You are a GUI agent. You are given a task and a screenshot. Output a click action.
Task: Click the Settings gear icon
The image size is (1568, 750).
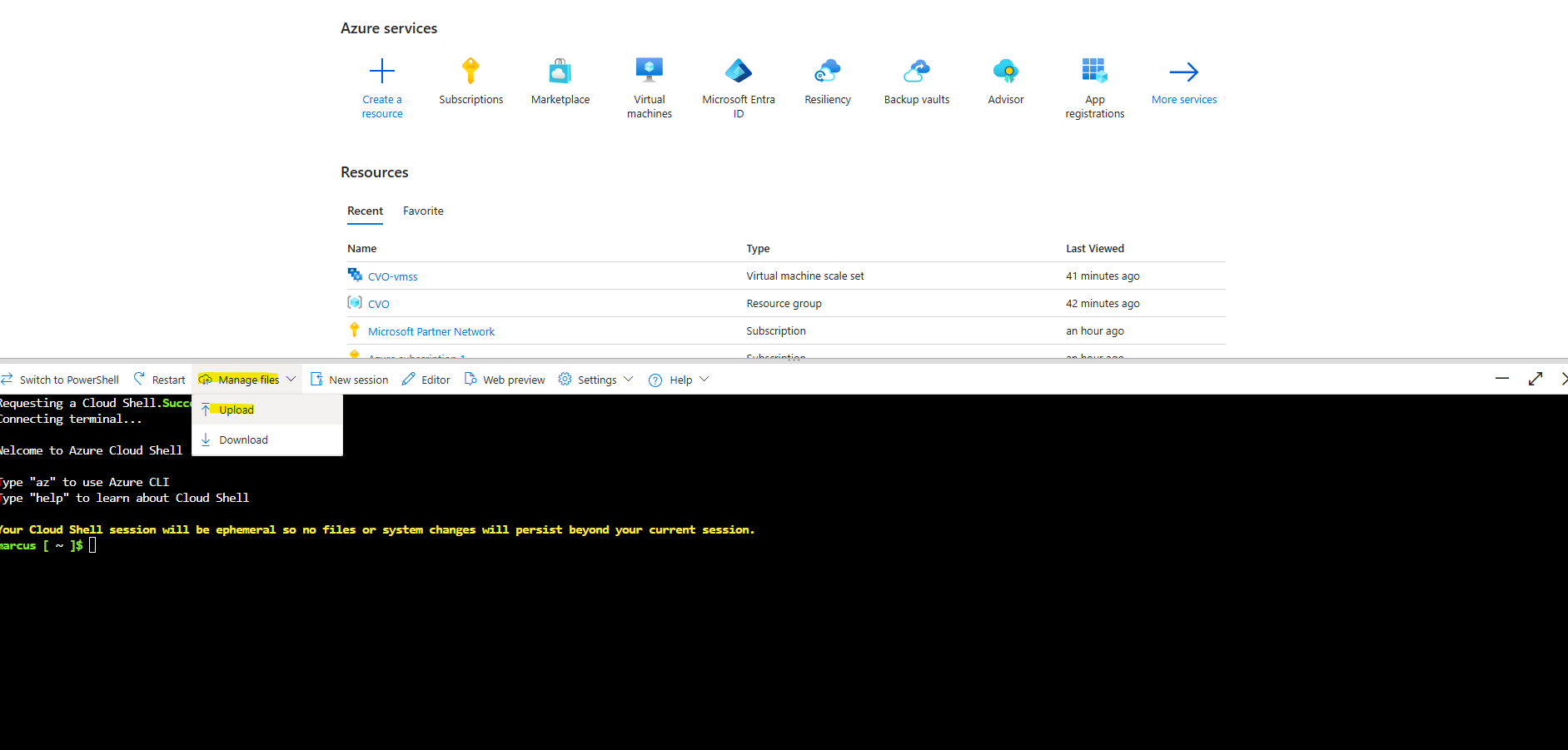pyautogui.click(x=565, y=379)
